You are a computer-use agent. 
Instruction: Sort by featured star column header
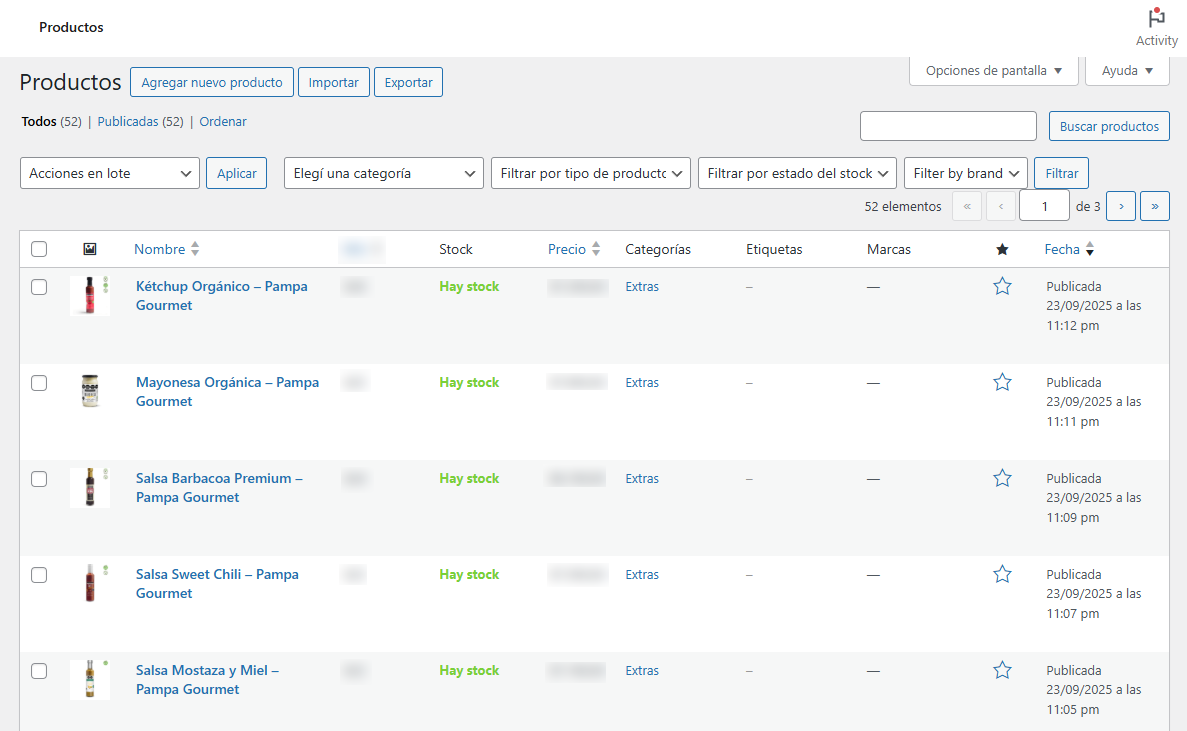pos(1002,249)
